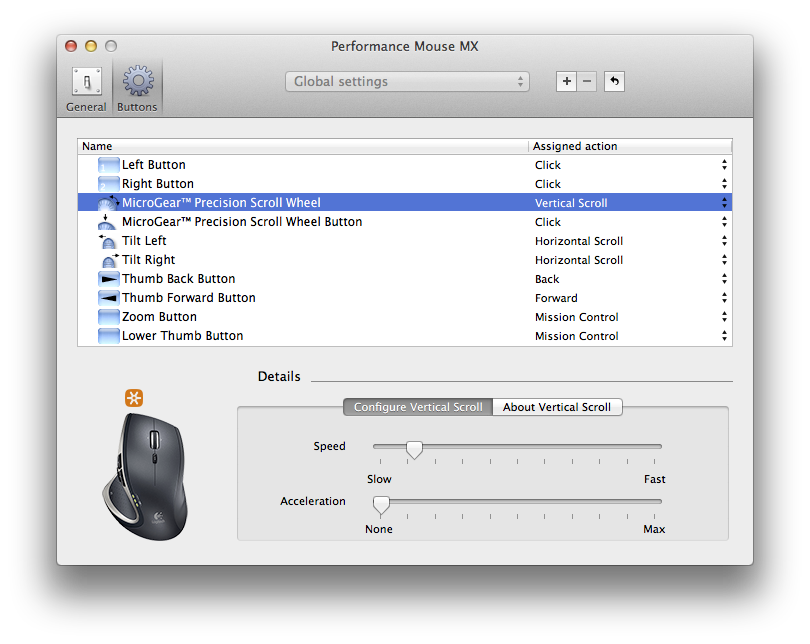Click the General label under the toolbar
The height and width of the screenshot is (644, 810).
click(x=86, y=107)
